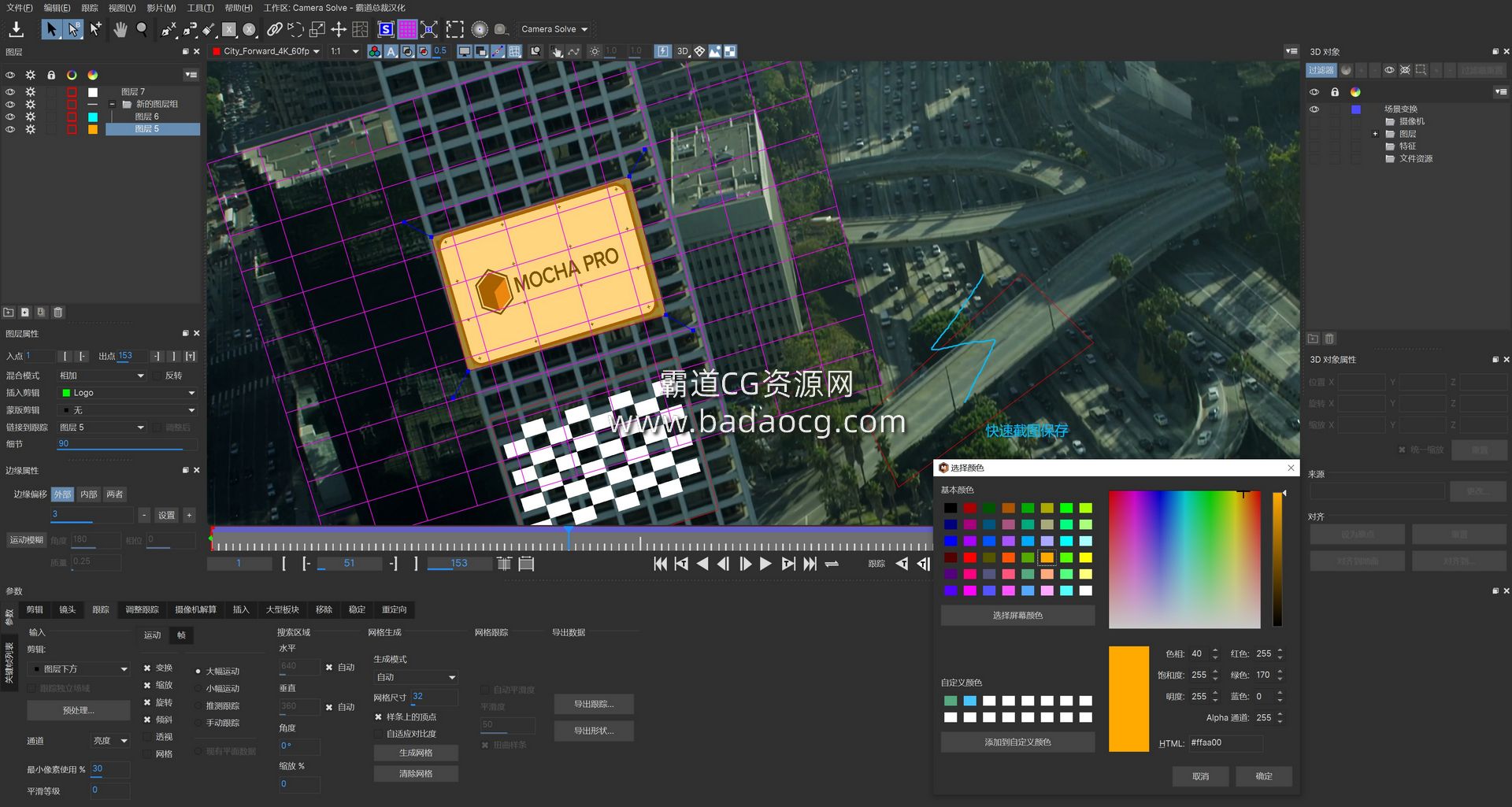The height and width of the screenshot is (807, 1512).
Task: Select the Add Point tool
Action: click(x=95, y=29)
